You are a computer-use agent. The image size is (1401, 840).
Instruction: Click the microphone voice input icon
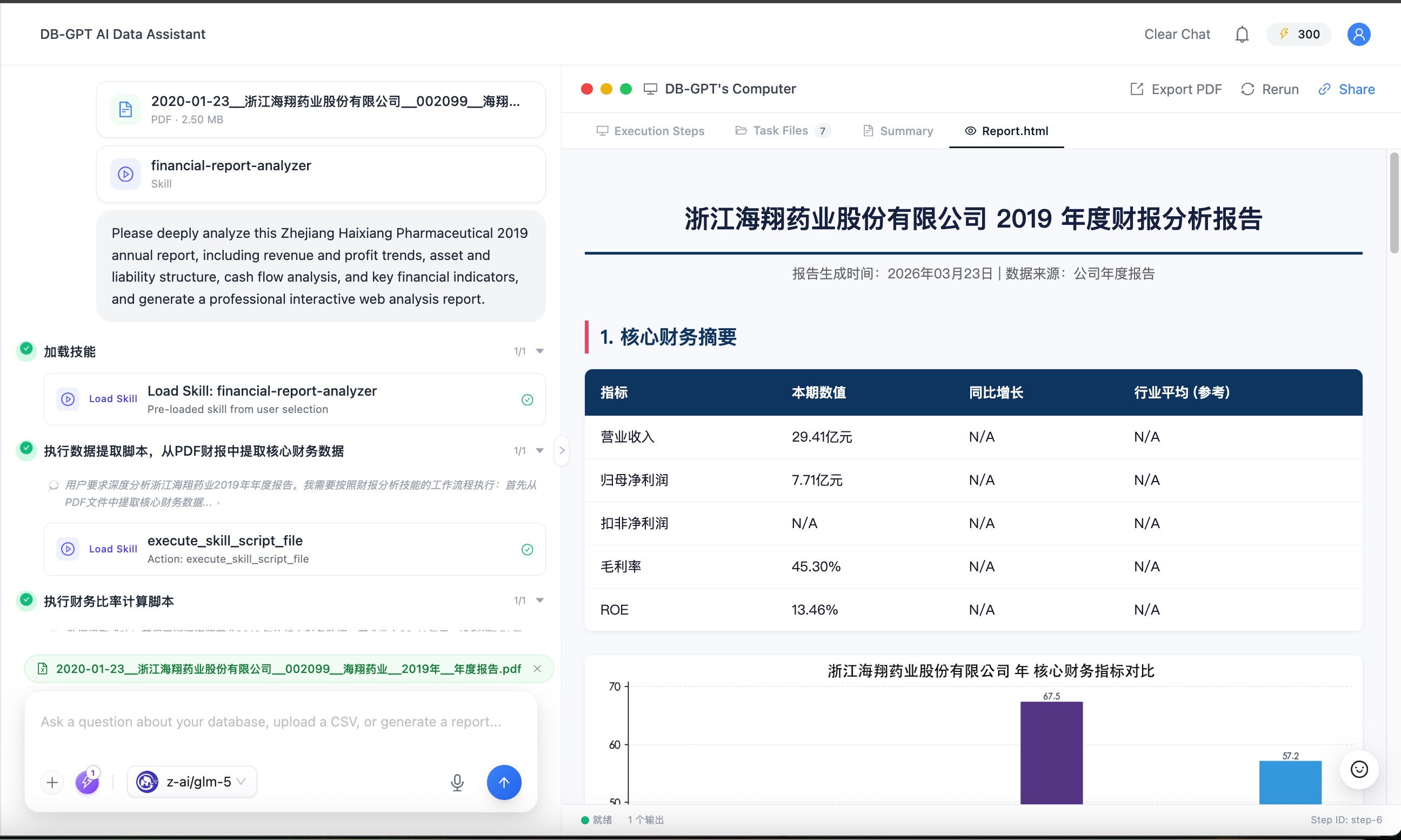coord(457,782)
